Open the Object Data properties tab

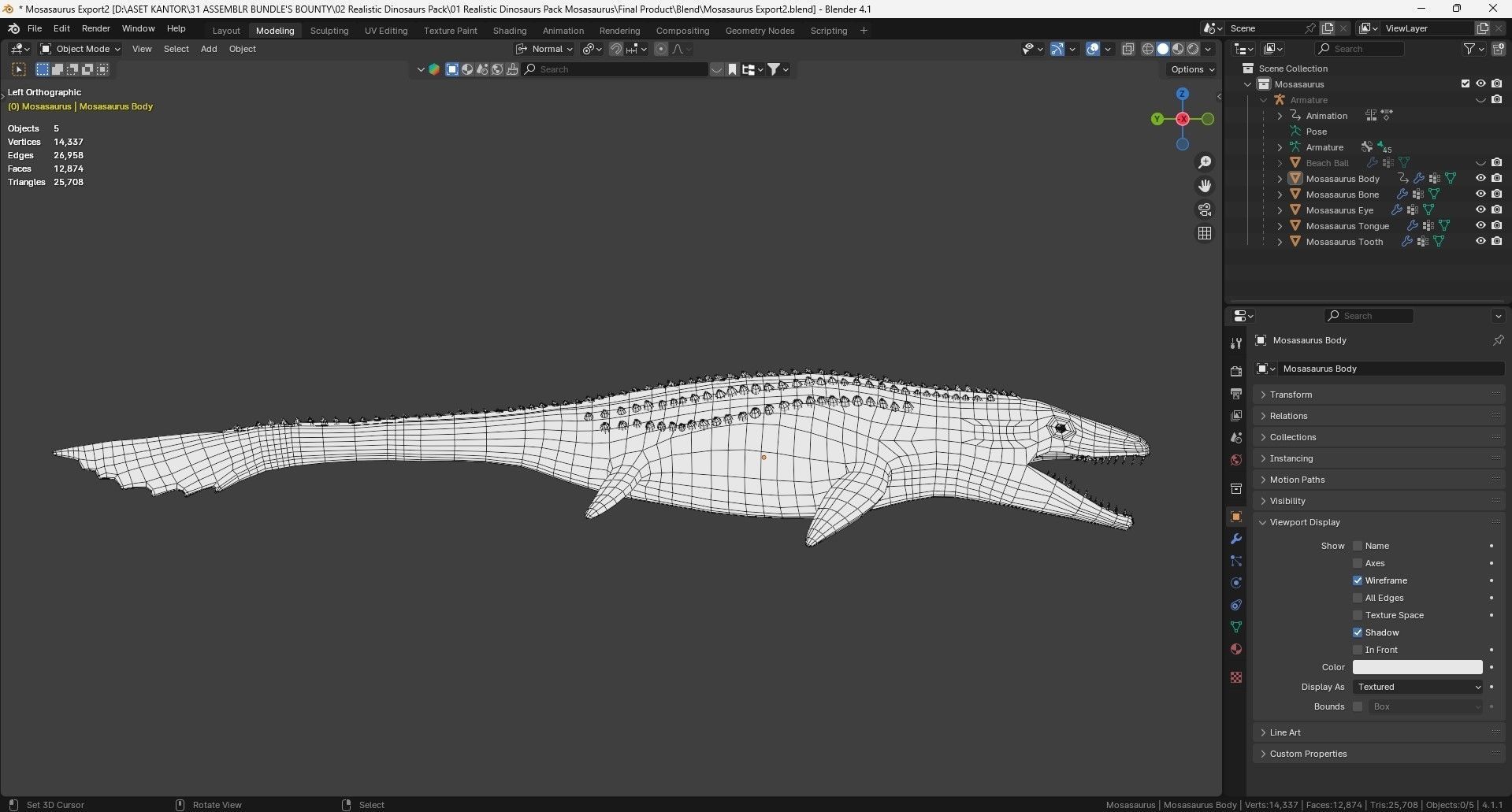(x=1235, y=627)
